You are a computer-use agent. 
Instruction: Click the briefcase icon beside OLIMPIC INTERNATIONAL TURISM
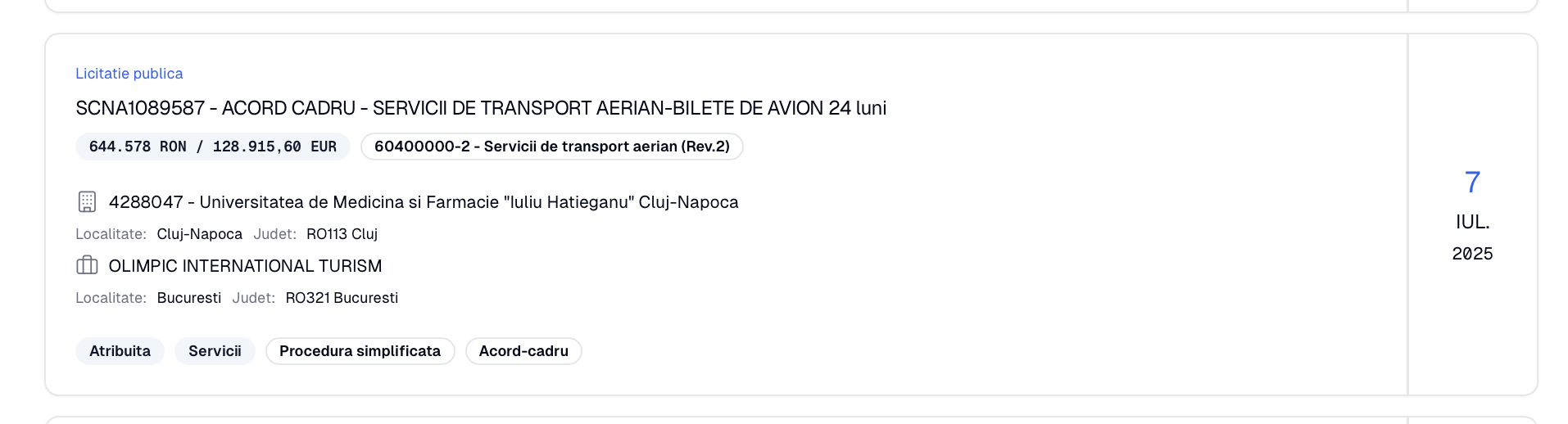[x=87, y=266]
